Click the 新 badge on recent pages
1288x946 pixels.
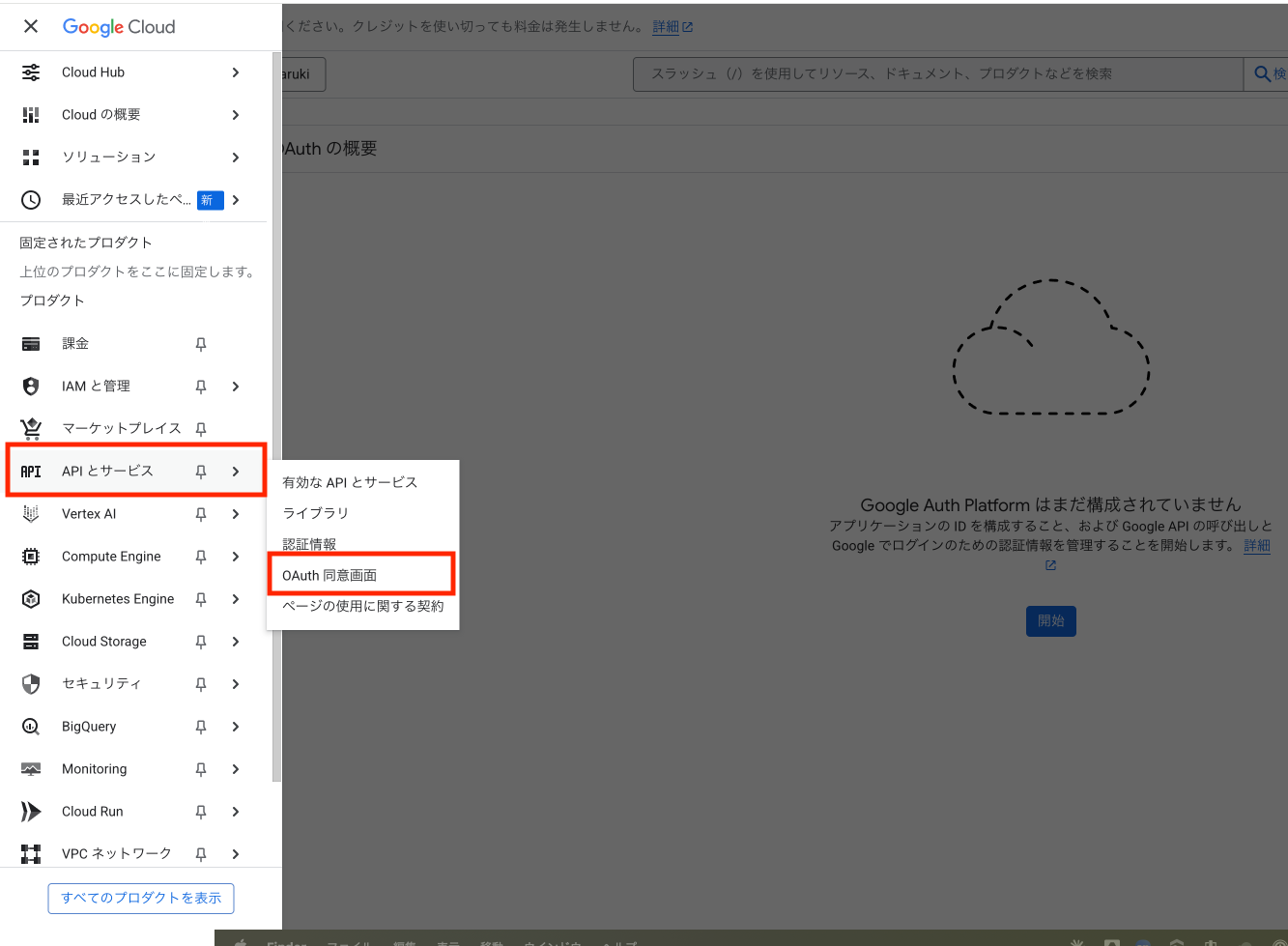coord(211,200)
